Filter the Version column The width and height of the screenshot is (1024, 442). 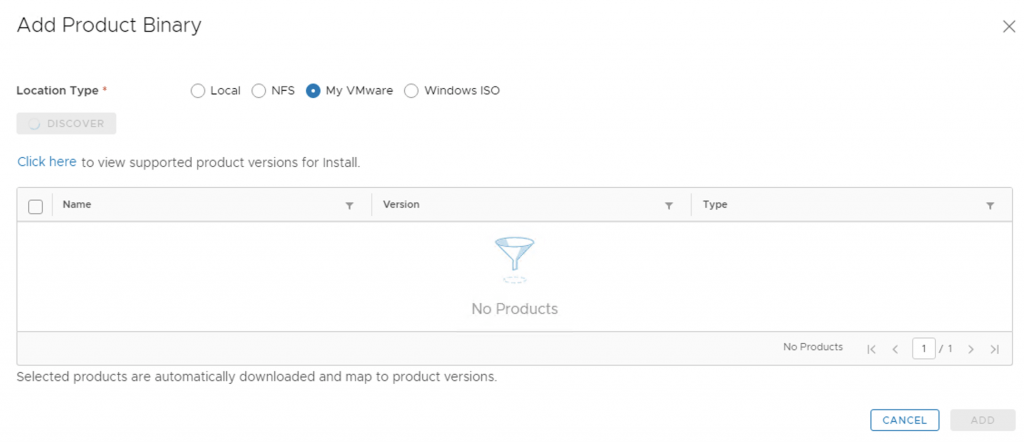(x=669, y=206)
